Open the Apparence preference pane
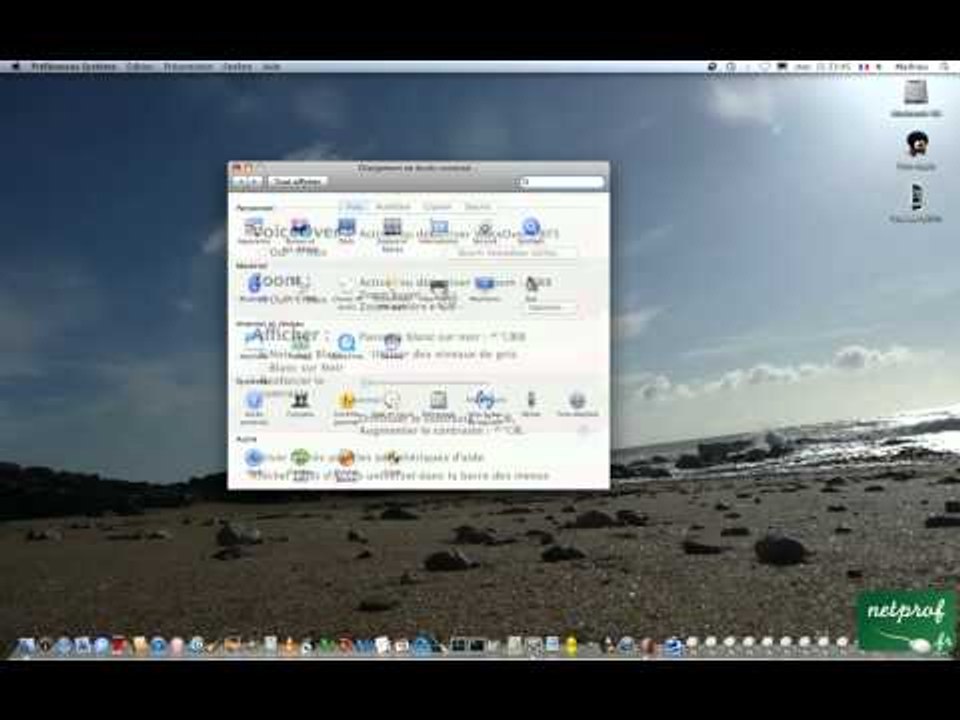The height and width of the screenshot is (720, 960). (x=253, y=231)
